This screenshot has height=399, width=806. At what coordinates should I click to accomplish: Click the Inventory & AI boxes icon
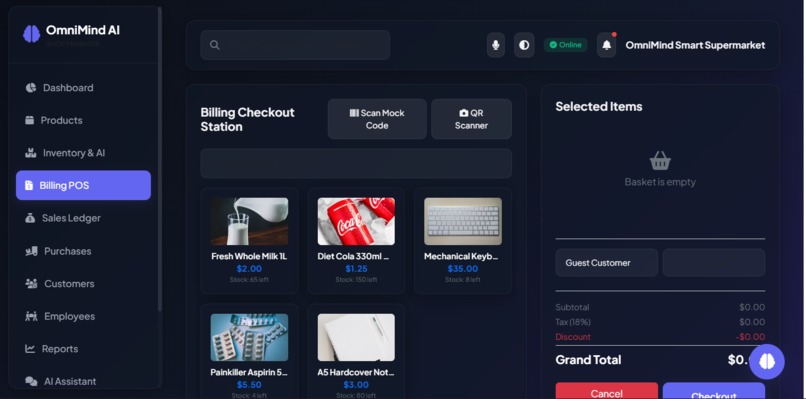30,153
